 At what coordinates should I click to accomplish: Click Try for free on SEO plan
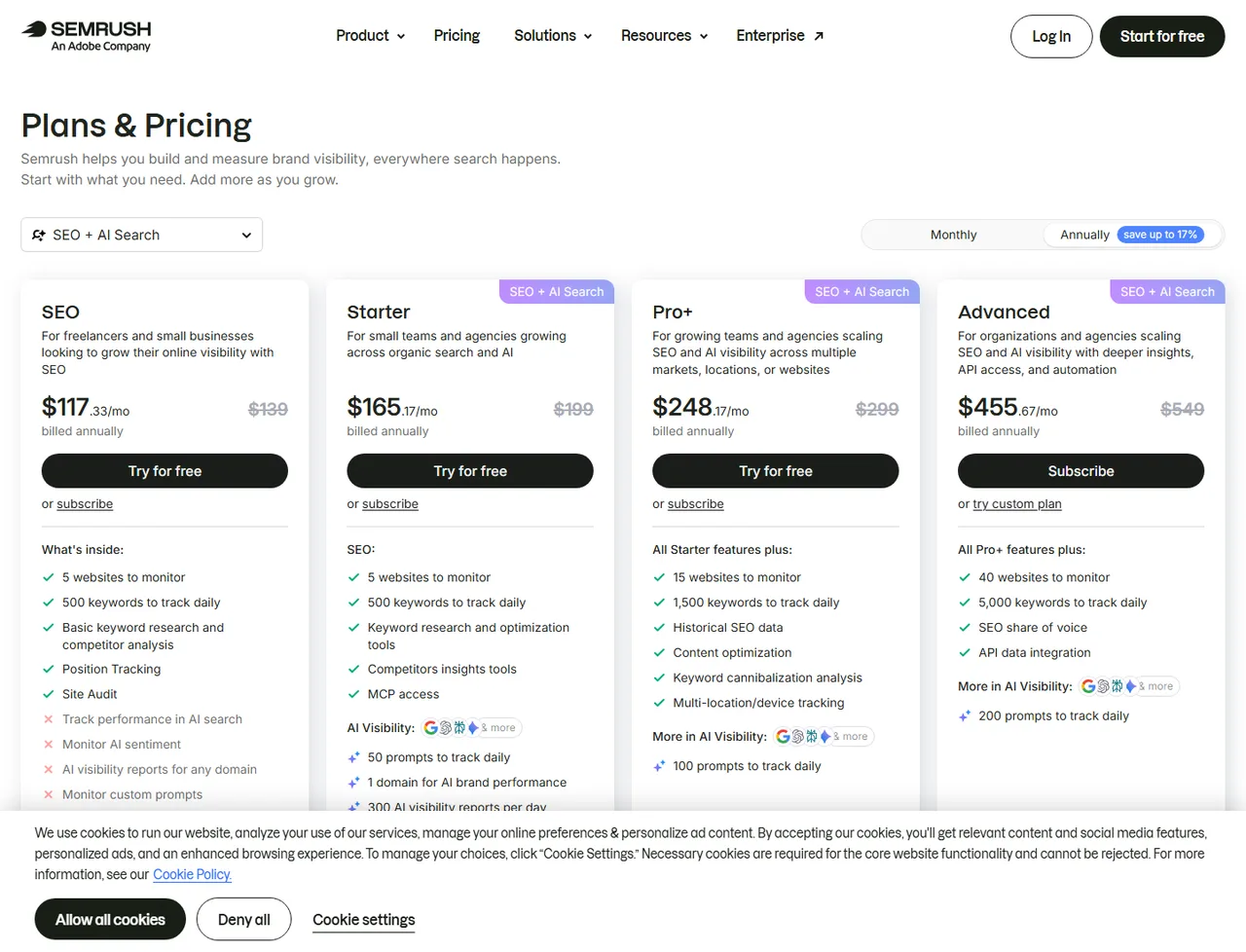(165, 471)
